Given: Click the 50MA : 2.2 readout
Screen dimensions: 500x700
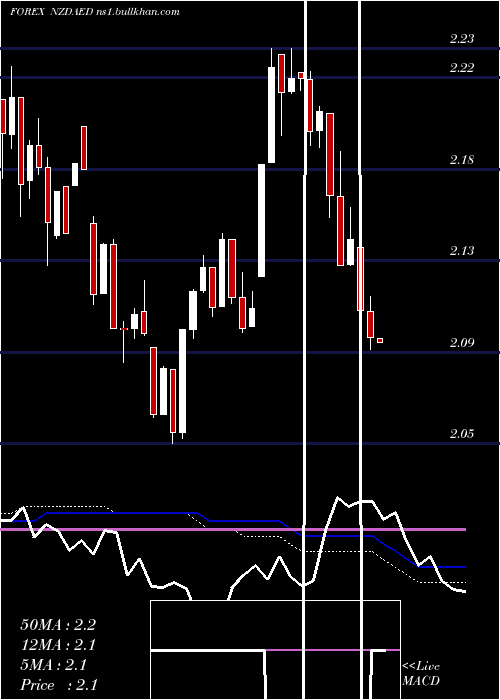Looking at the screenshot, I should (58, 625).
